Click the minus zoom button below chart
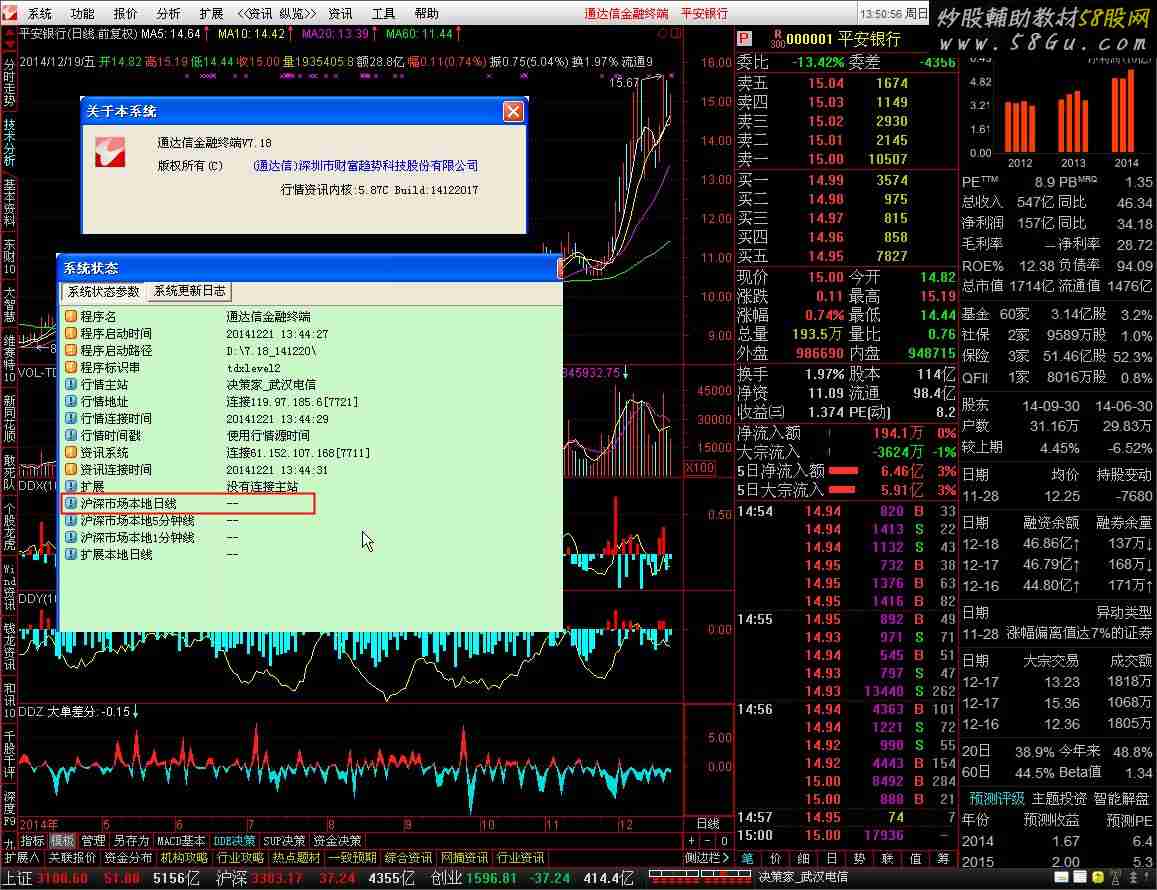 tap(708, 841)
